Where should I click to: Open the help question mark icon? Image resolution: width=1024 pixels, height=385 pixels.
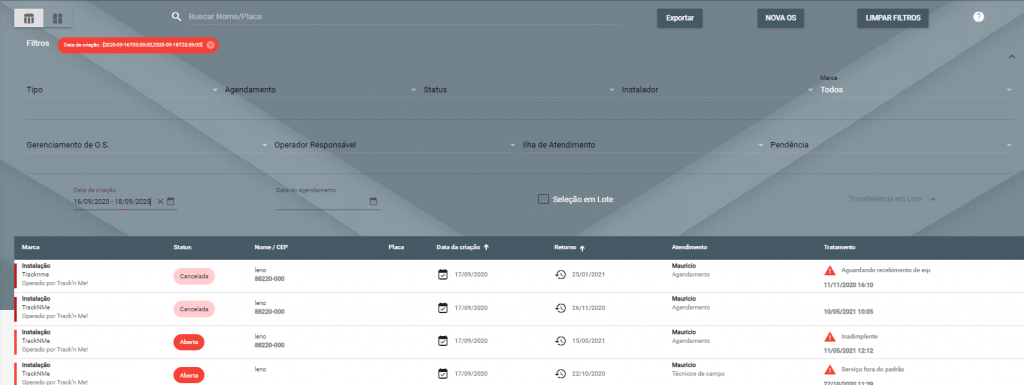(978, 17)
